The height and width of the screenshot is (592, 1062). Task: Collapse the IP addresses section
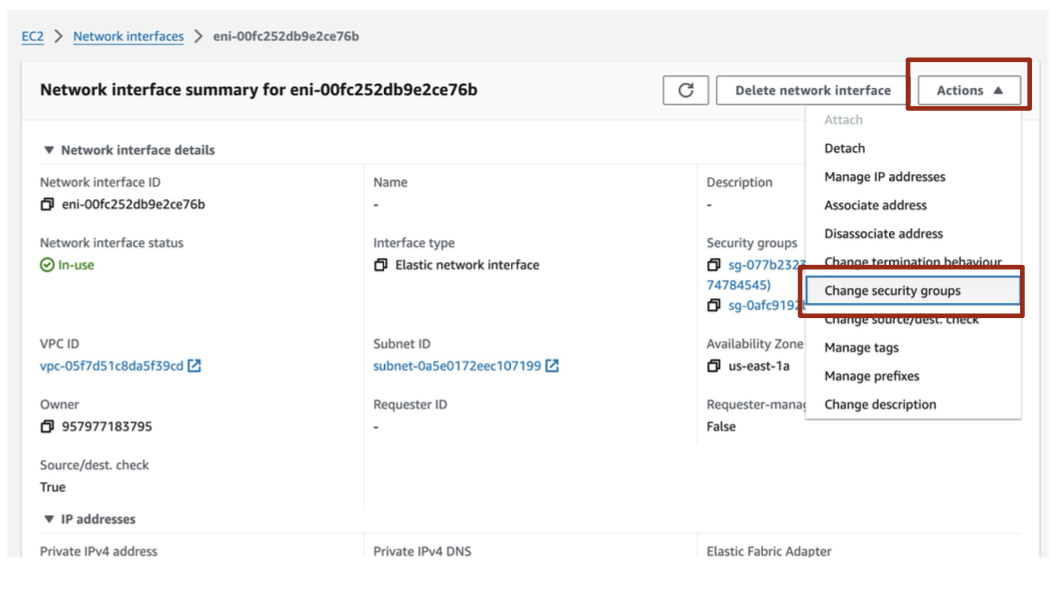[49, 519]
